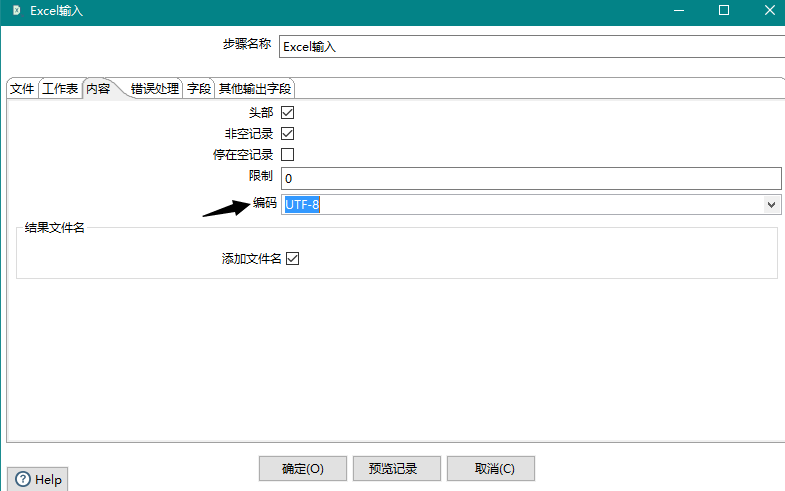Switch to the 其他输出字段 tab
785x491 pixels.
click(x=255, y=89)
